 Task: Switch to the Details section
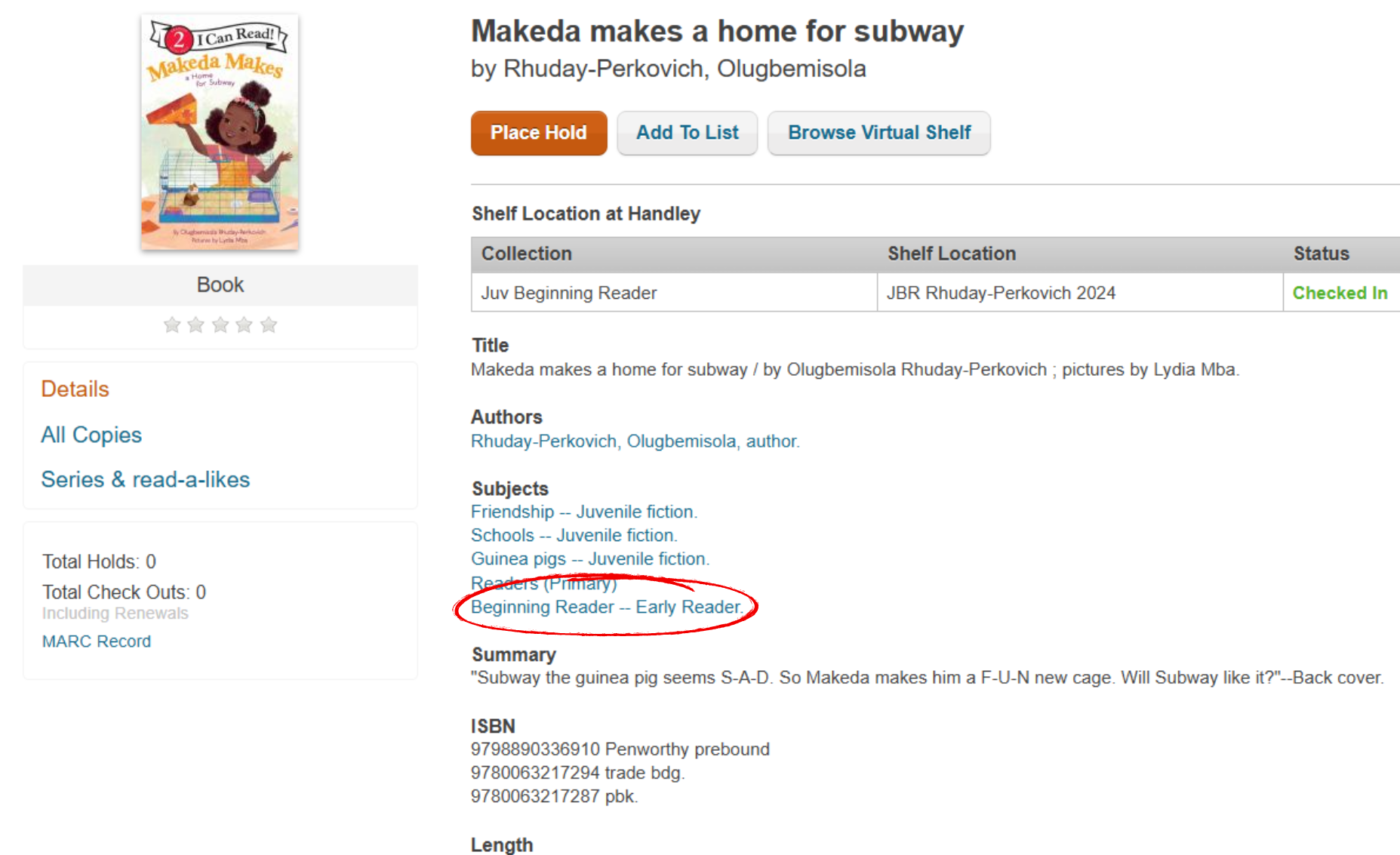click(x=75, y=389)
